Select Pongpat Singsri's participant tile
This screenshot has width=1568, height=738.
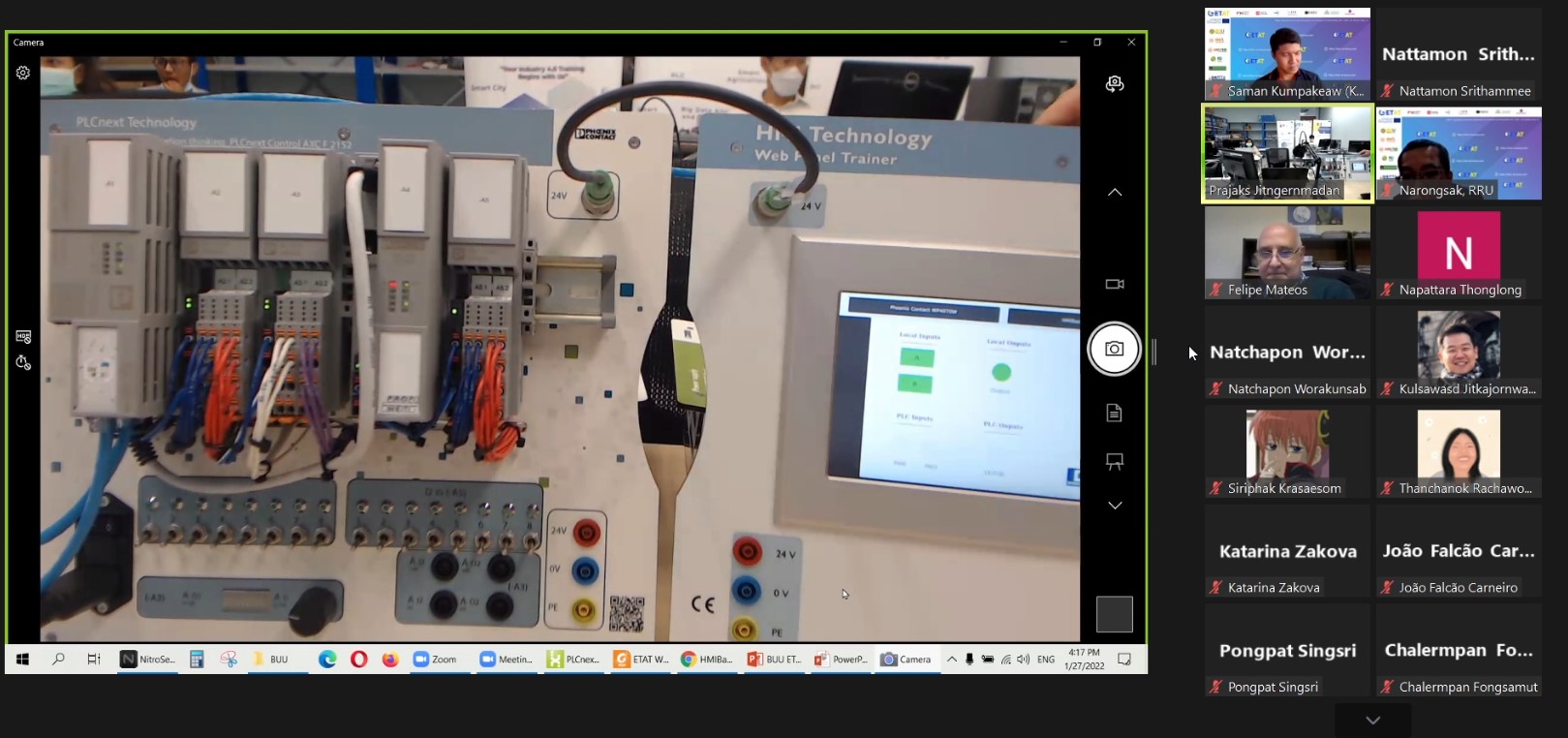(x=1287, y=650)
